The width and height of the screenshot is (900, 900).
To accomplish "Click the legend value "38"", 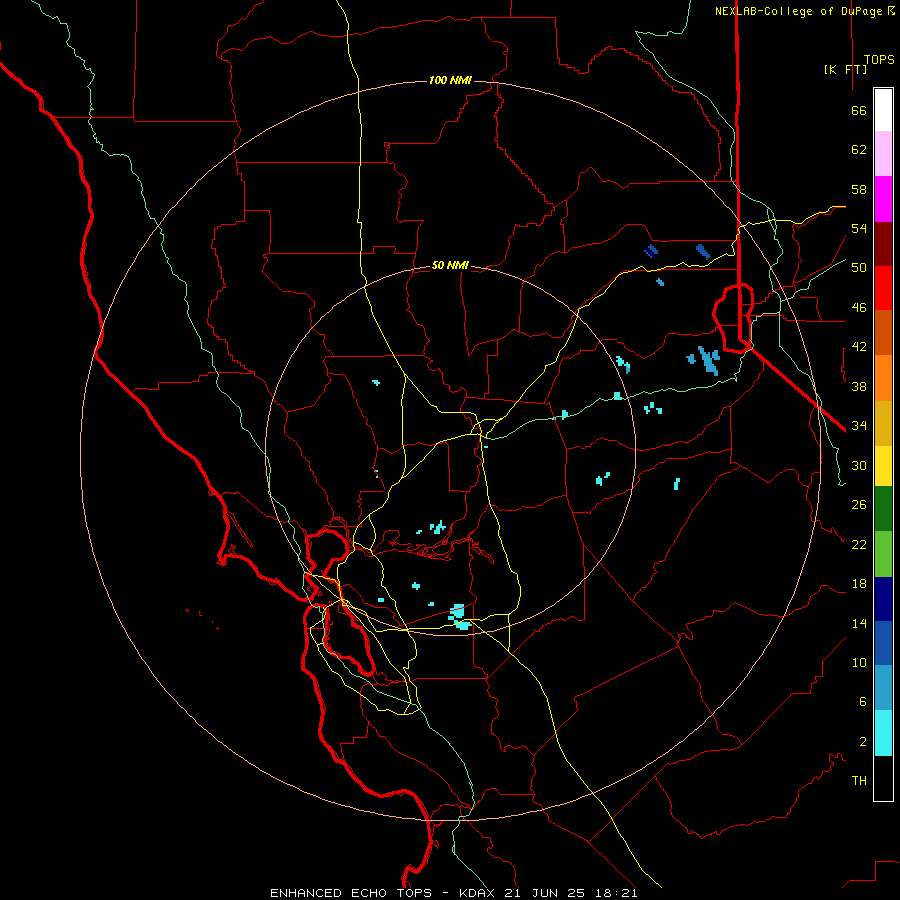I will [859, 386].
